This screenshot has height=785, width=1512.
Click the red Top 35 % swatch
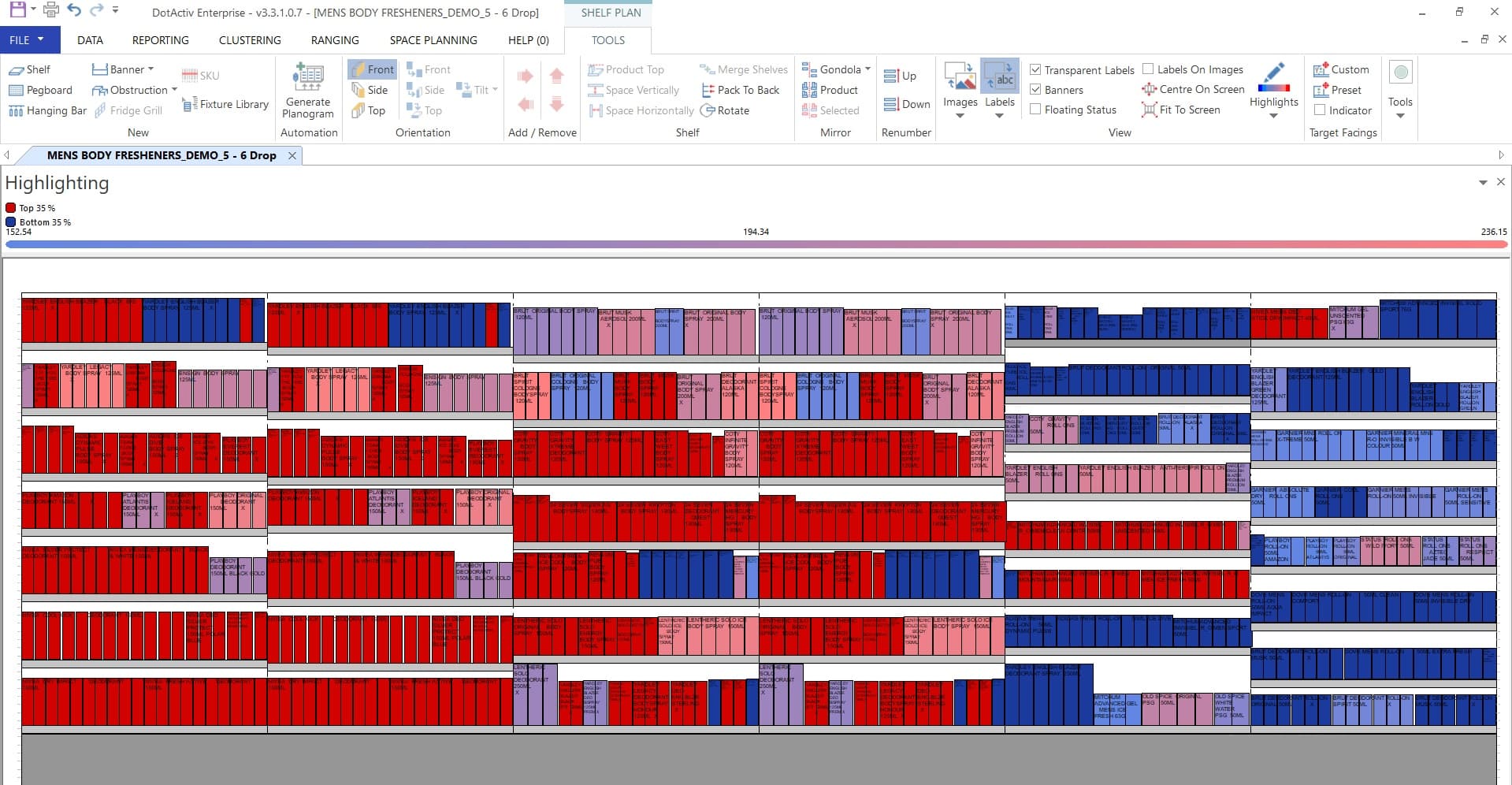tap(11, 208)
